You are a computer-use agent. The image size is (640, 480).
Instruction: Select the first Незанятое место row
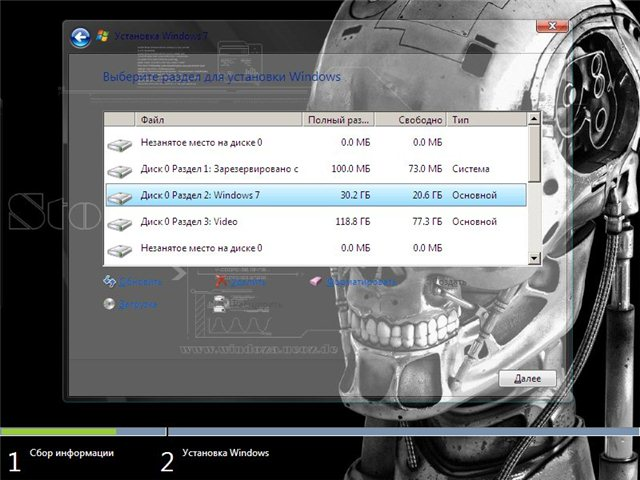300,143
